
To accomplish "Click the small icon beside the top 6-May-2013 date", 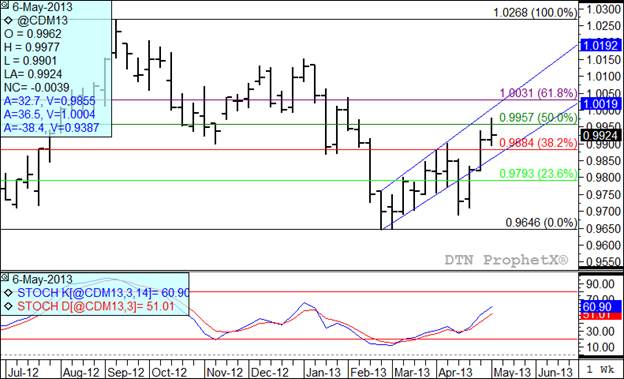I will pos(5,6).
